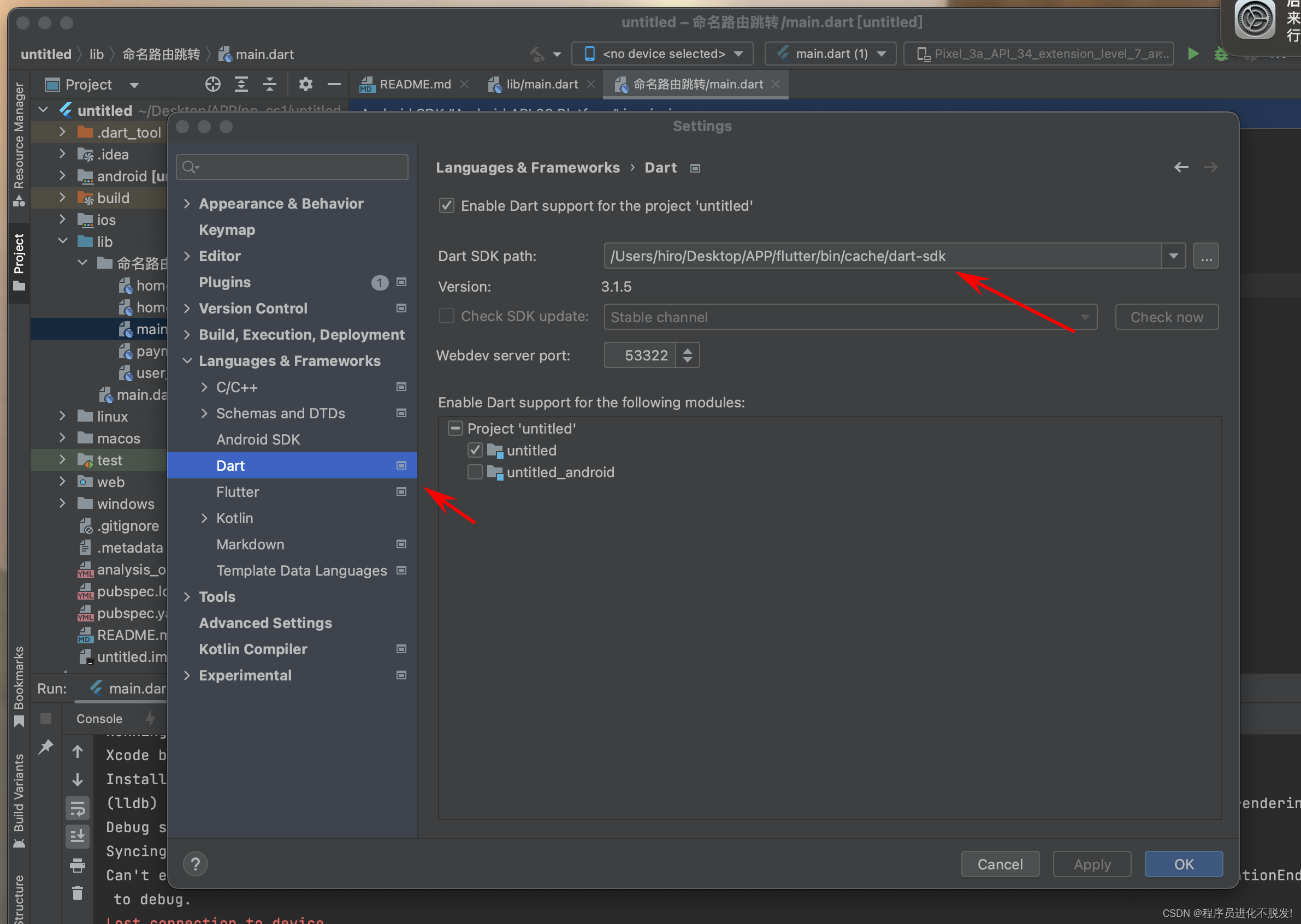Switch to the lib/main.dart editor tab

coord(541,84)
